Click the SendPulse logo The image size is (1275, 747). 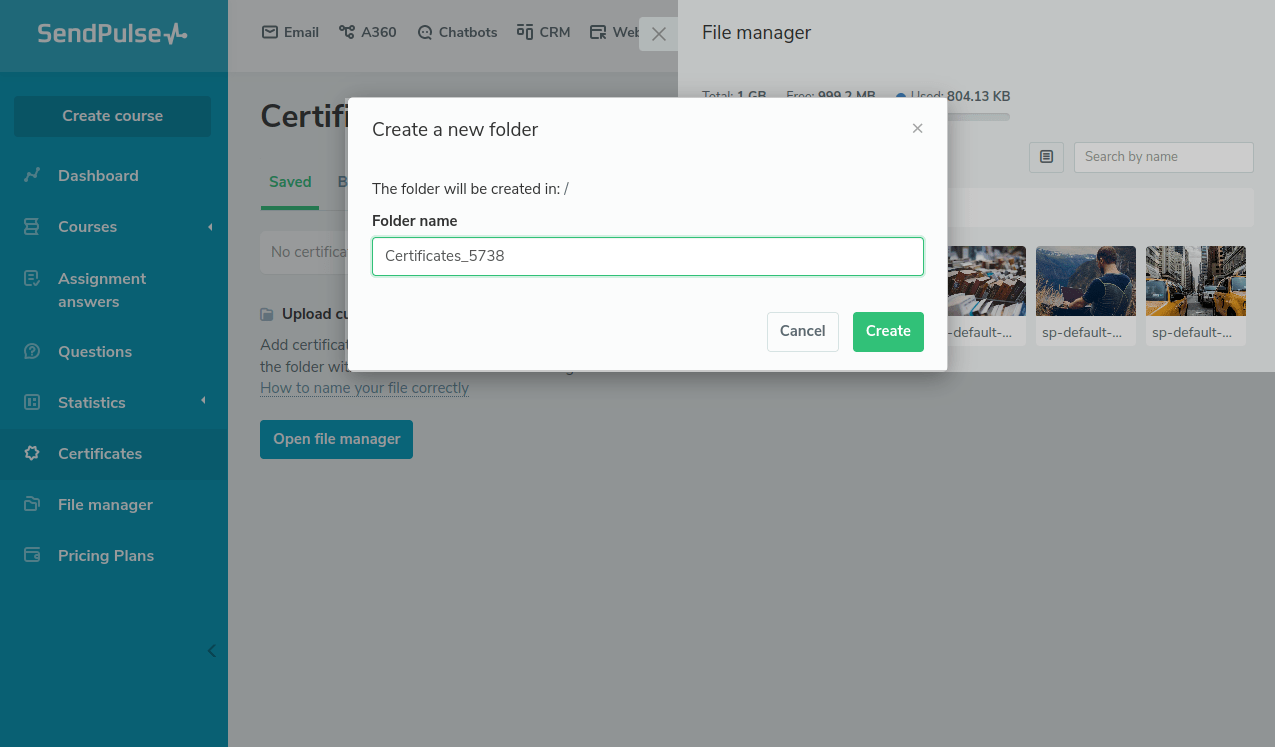[112, 33]
